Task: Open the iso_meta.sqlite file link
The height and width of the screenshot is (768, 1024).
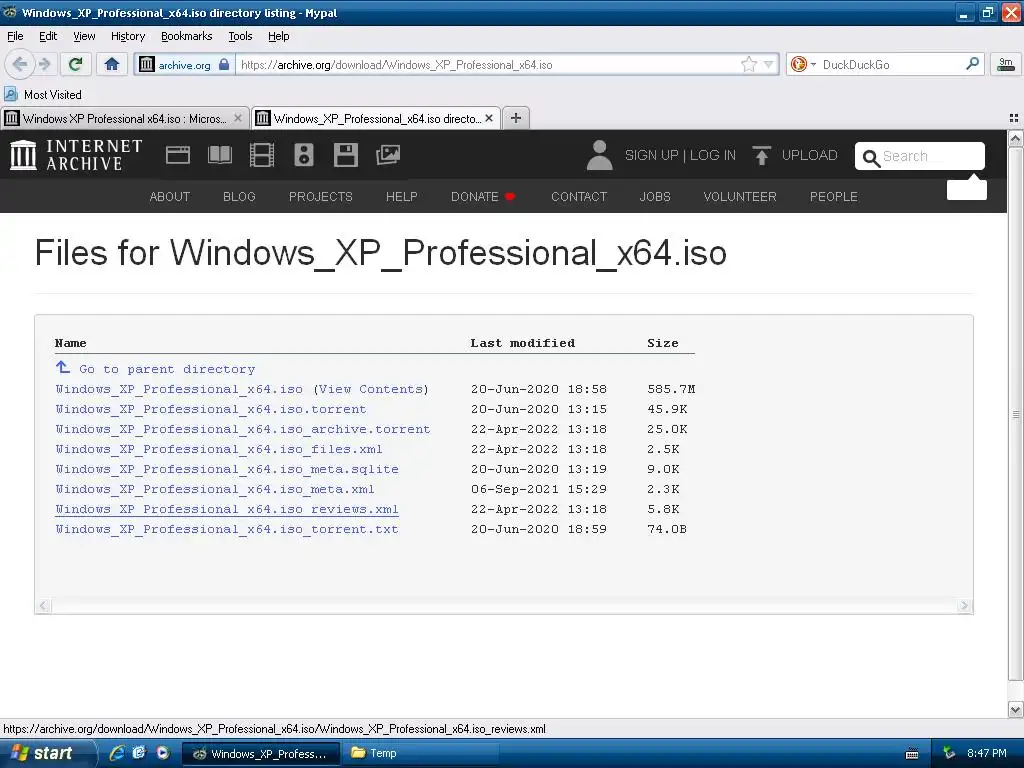Action: 227,470
